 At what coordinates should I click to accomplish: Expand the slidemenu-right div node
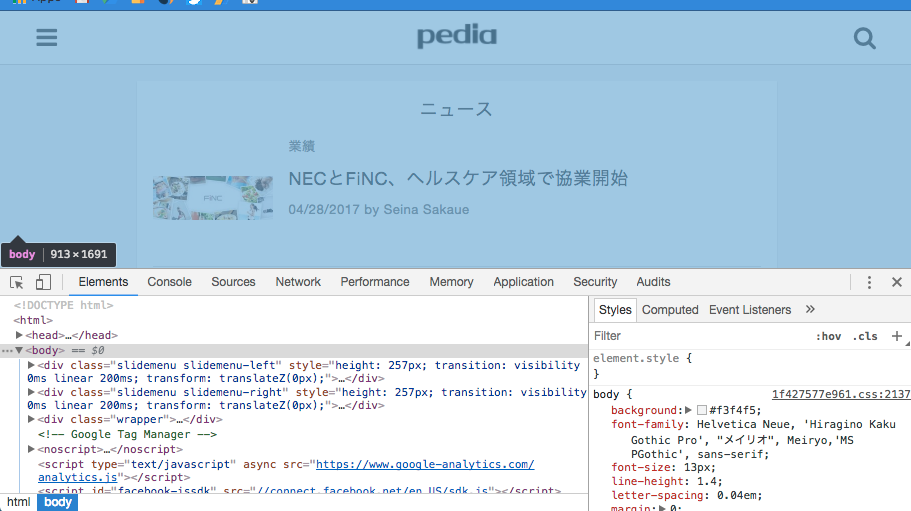pos(31,392)
